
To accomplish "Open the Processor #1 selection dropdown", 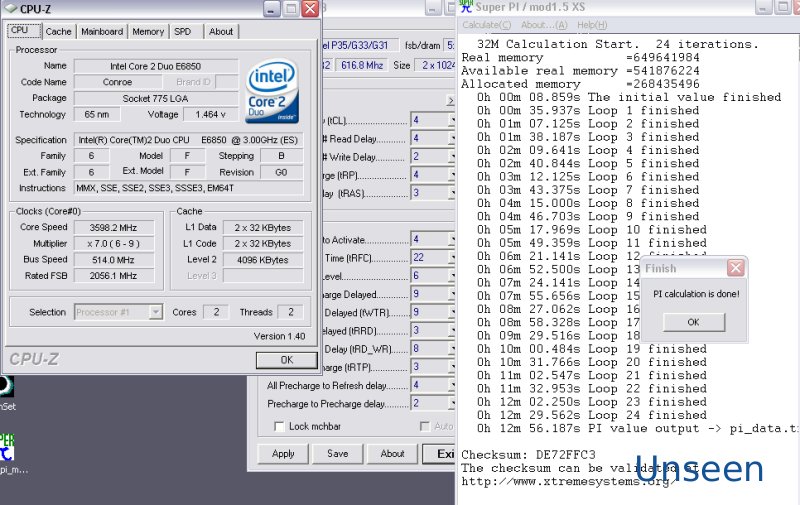I will click(156, 312).
